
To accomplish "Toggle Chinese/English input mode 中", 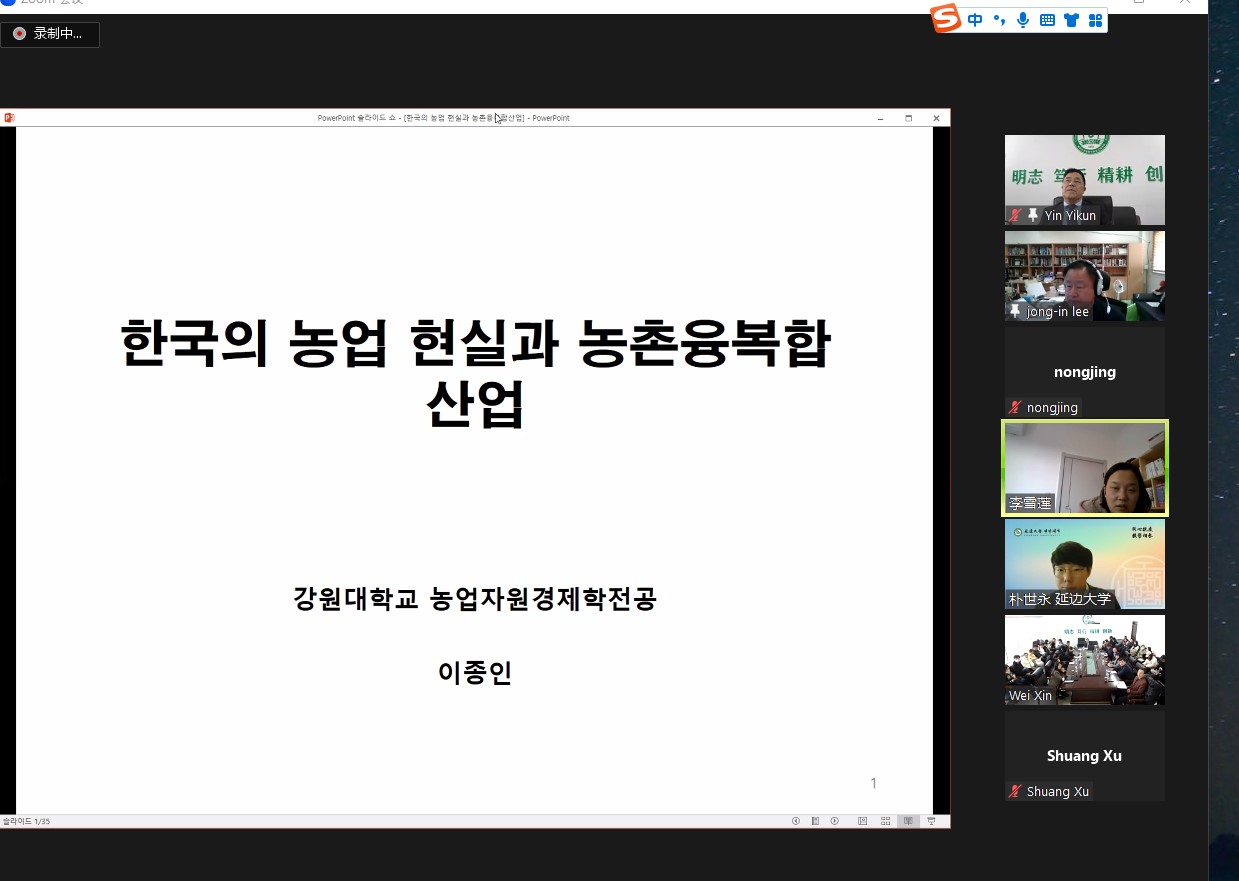I will pos(975,20).
